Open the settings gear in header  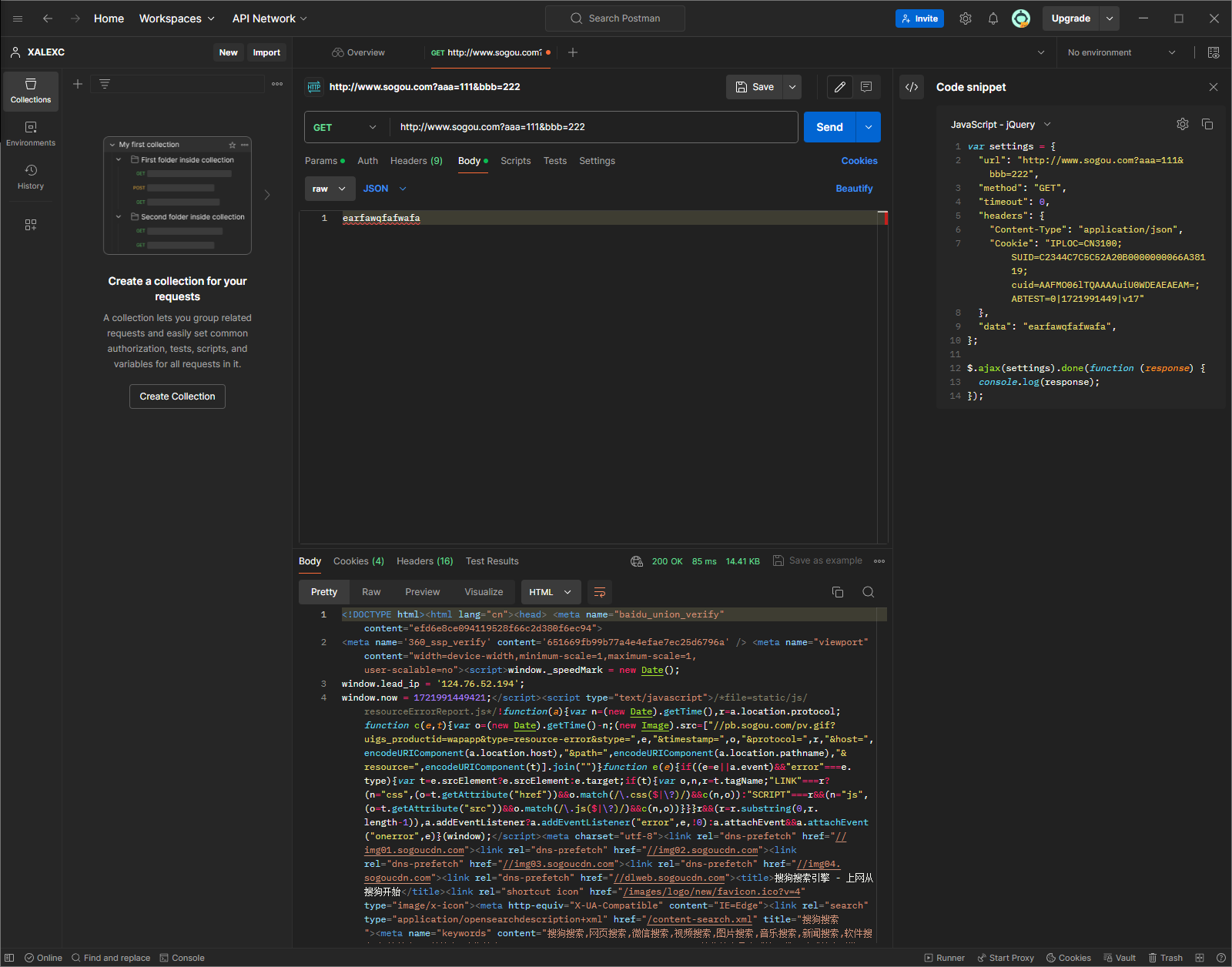pyautogui.click(x=966, y=18)
